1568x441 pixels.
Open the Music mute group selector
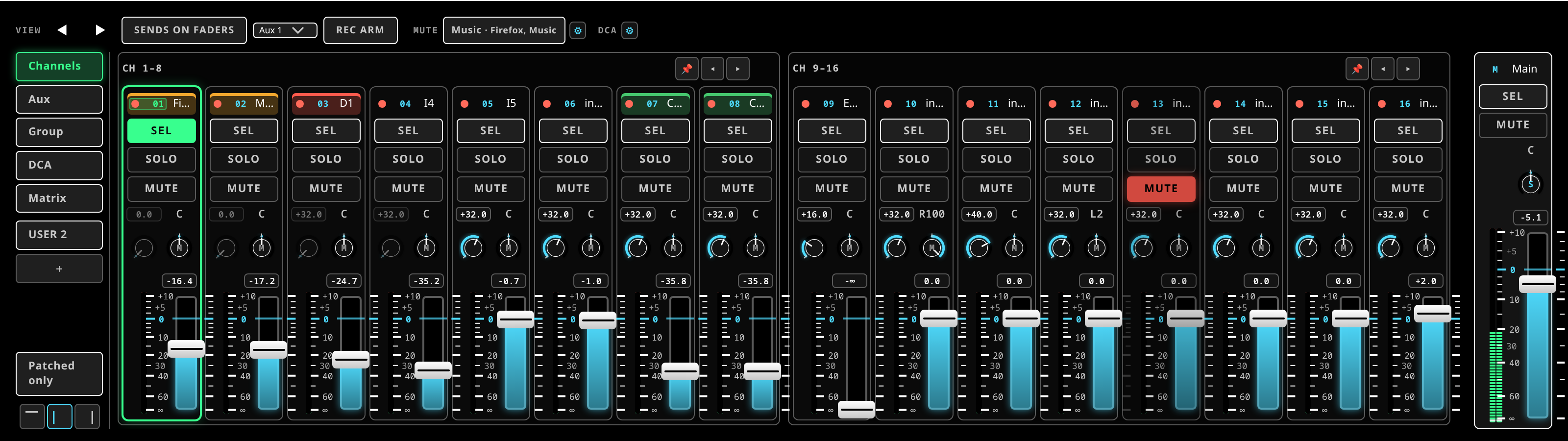[x=504, y=30]
